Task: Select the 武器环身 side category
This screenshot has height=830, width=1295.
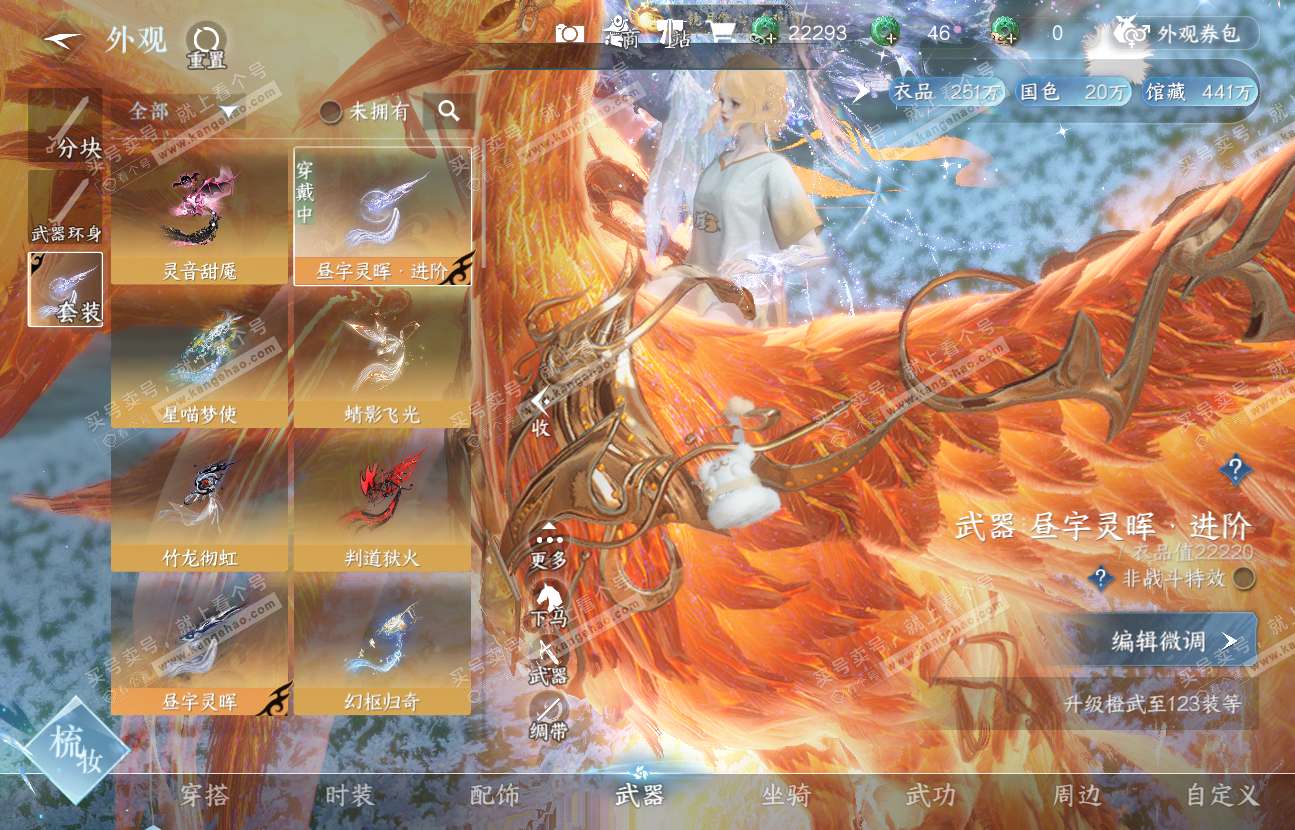Action: pyautogui.click(x=66, y=209)
